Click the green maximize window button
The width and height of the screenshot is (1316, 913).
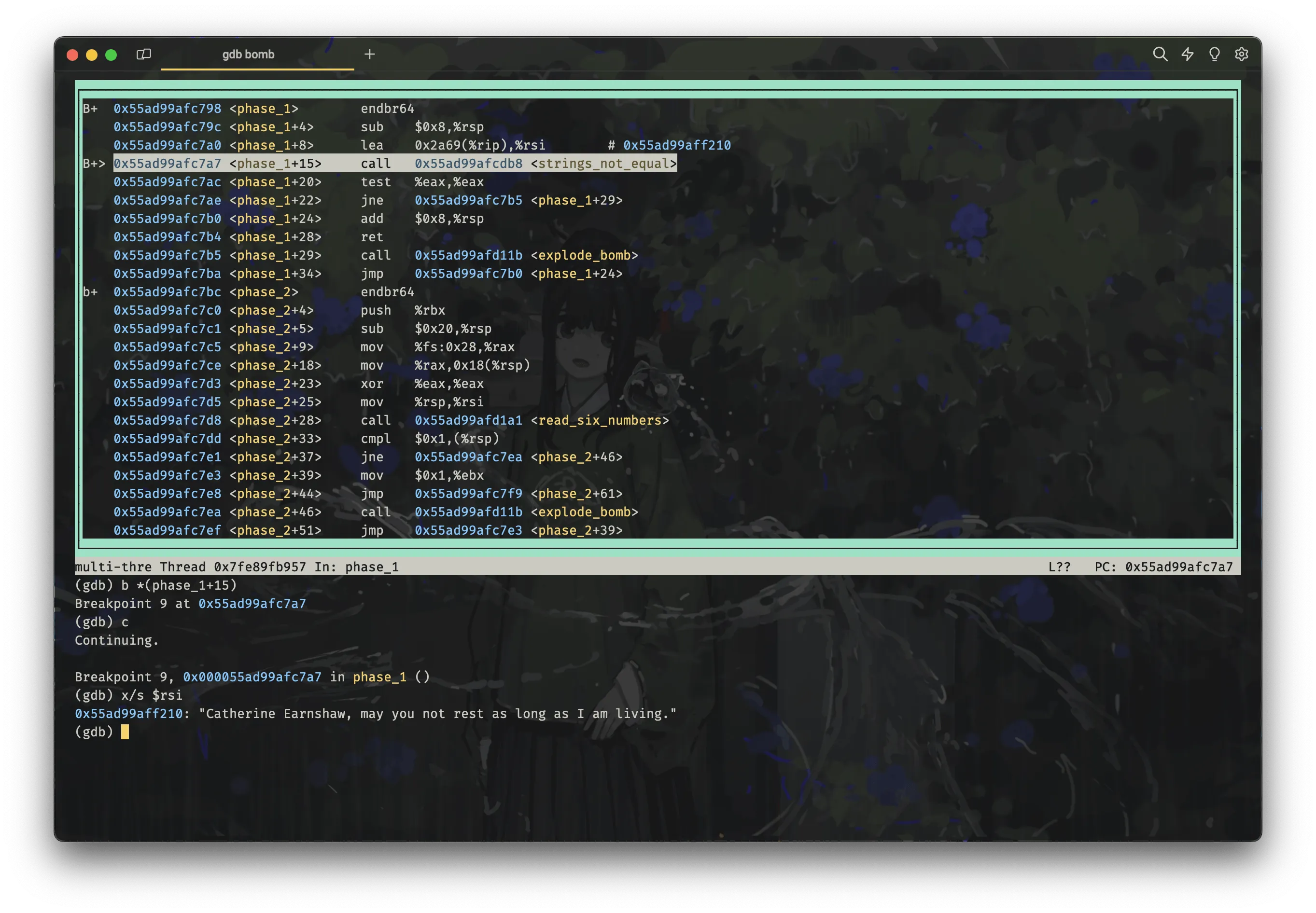pos(111,55)
